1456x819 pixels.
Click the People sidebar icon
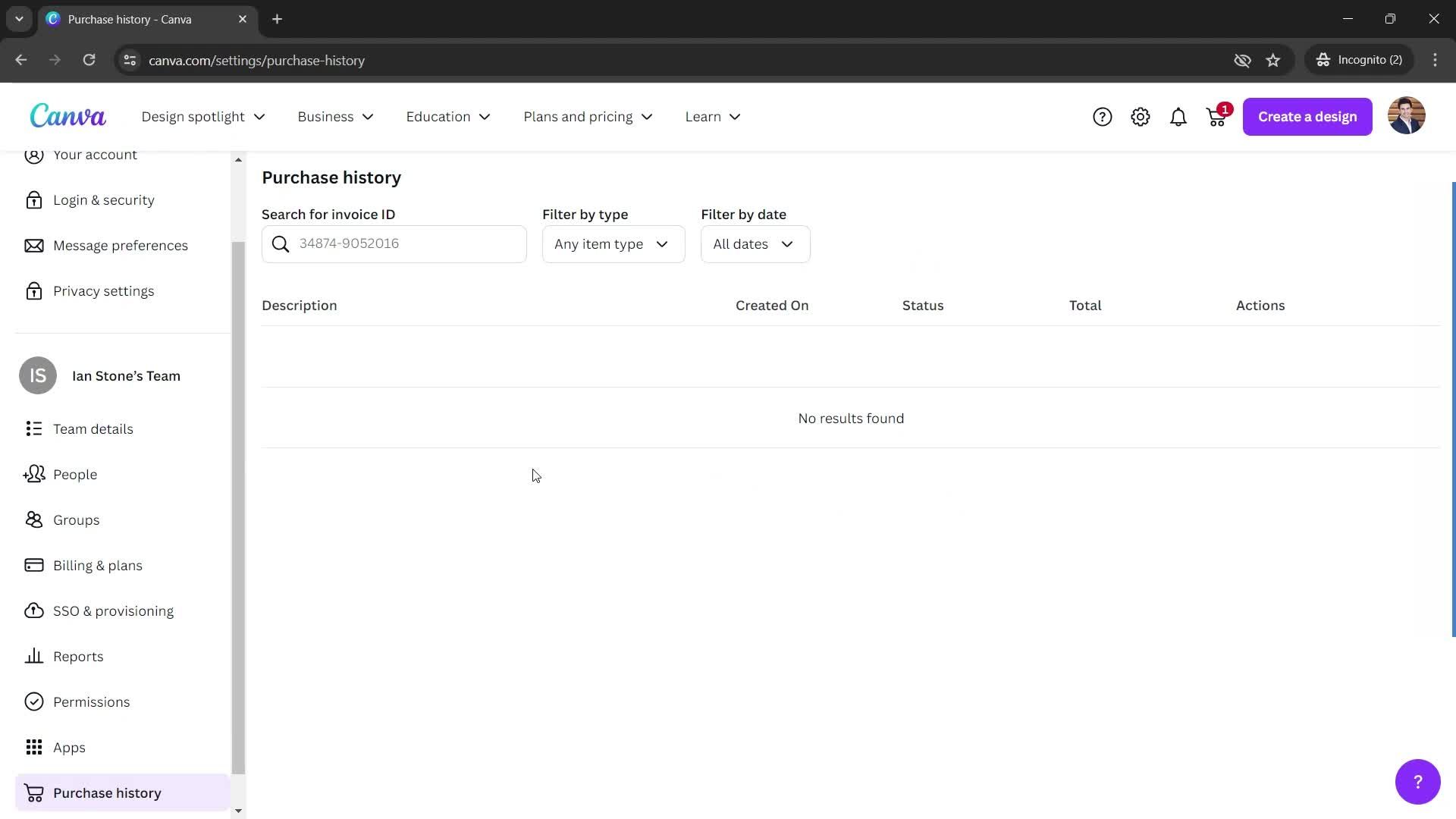point(34,474)
